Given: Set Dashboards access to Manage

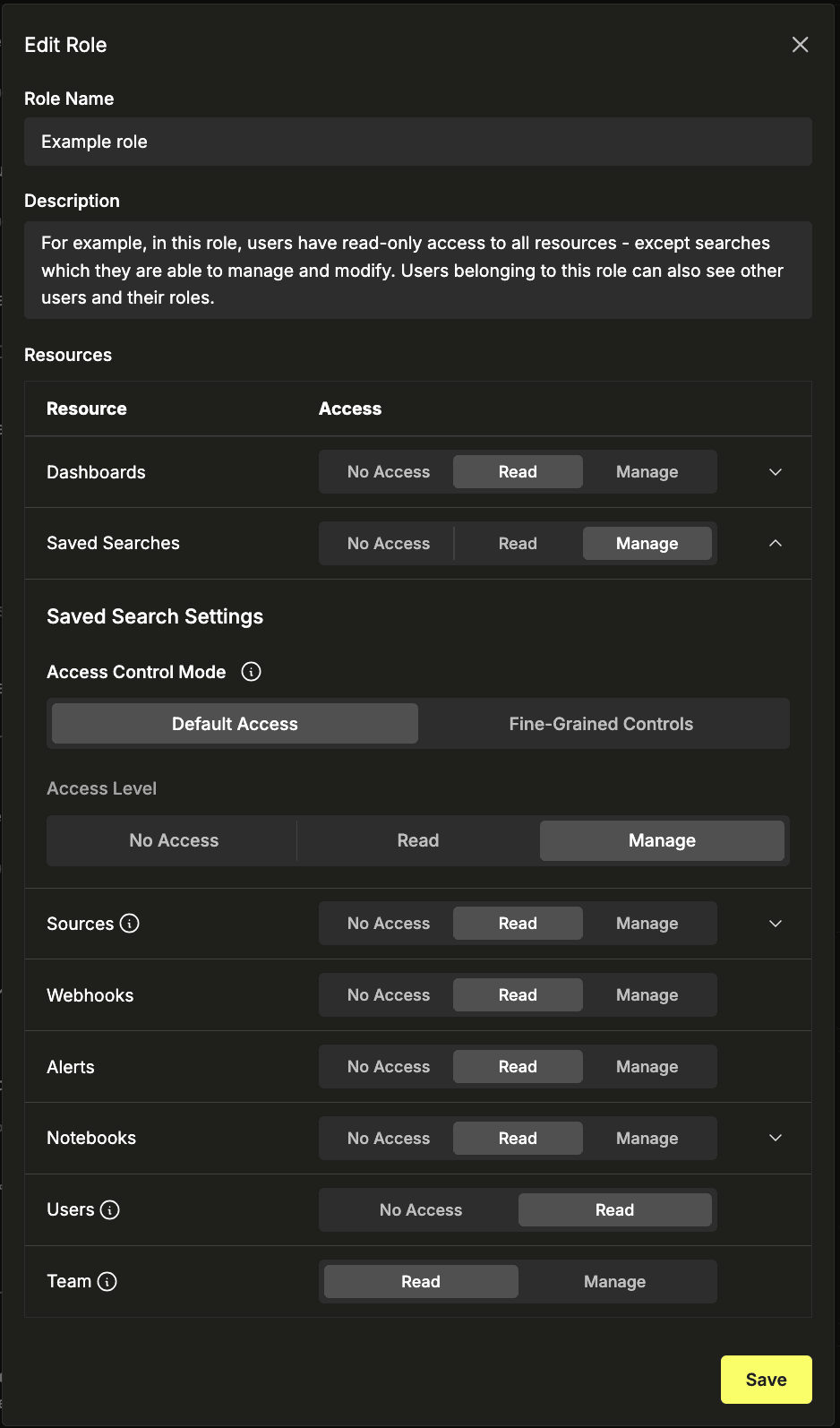Looking at the screenshot, I should click(x=647, y=472).
